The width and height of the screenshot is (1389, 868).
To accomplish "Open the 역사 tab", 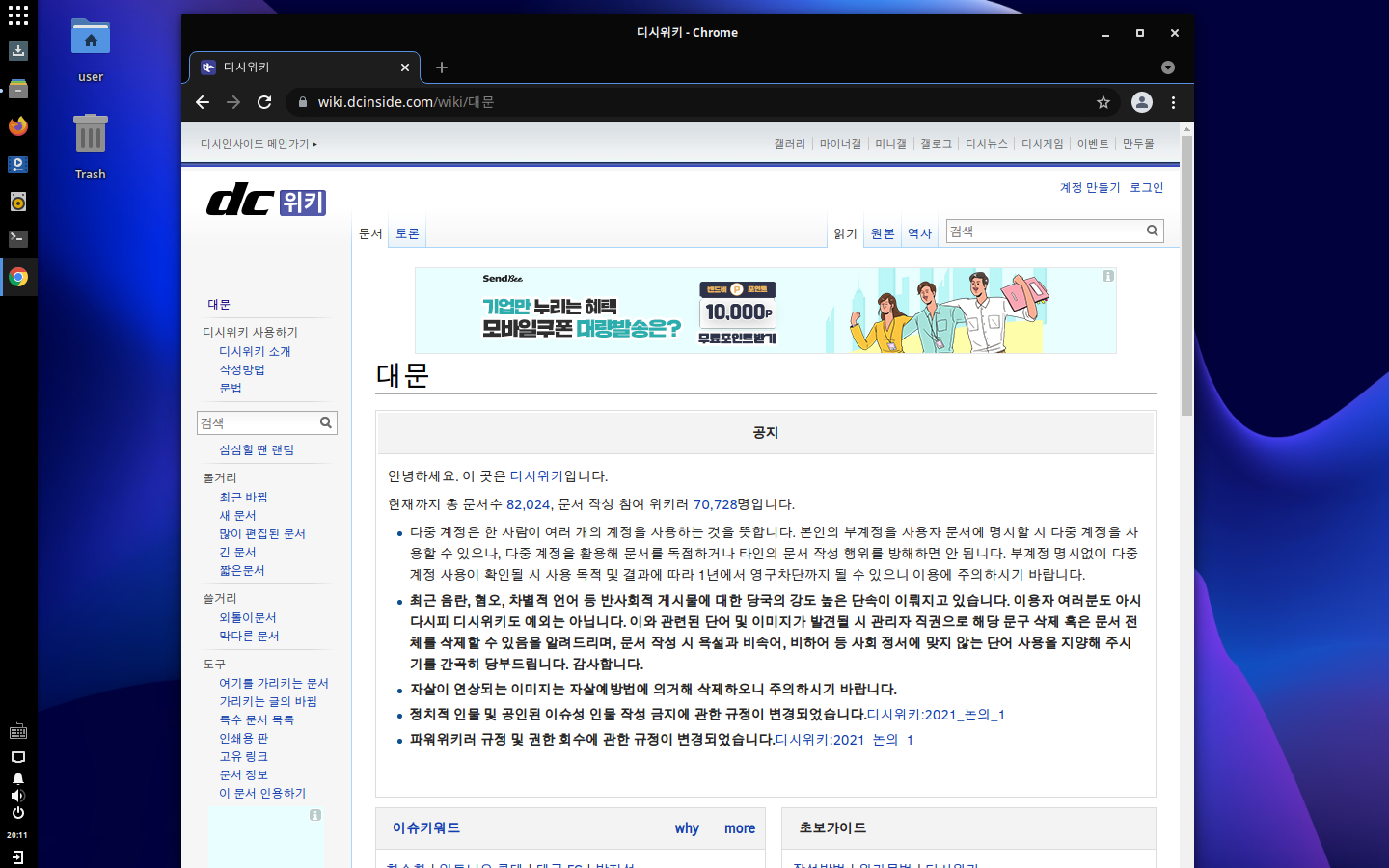I will point(919,233).
